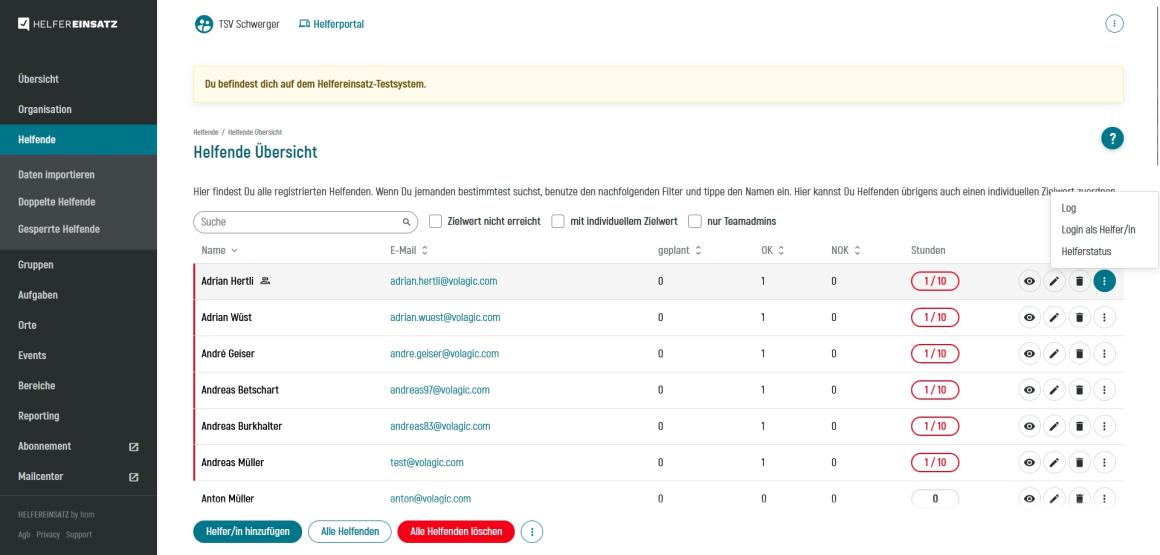Click the trash icon for Andreas Burkhalter

[1079, 426]
